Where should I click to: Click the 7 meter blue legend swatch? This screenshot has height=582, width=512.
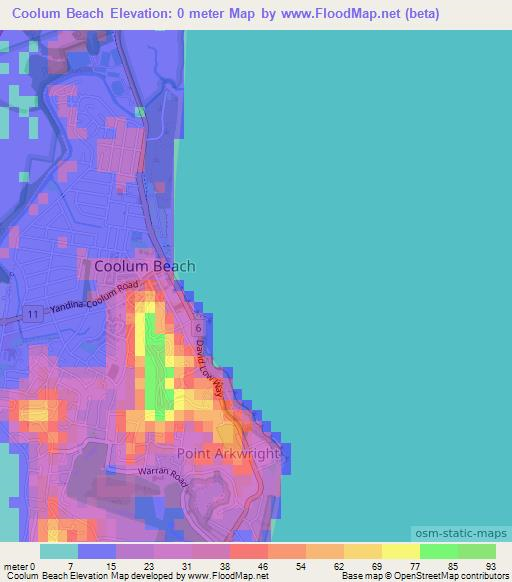coord(97,551)
